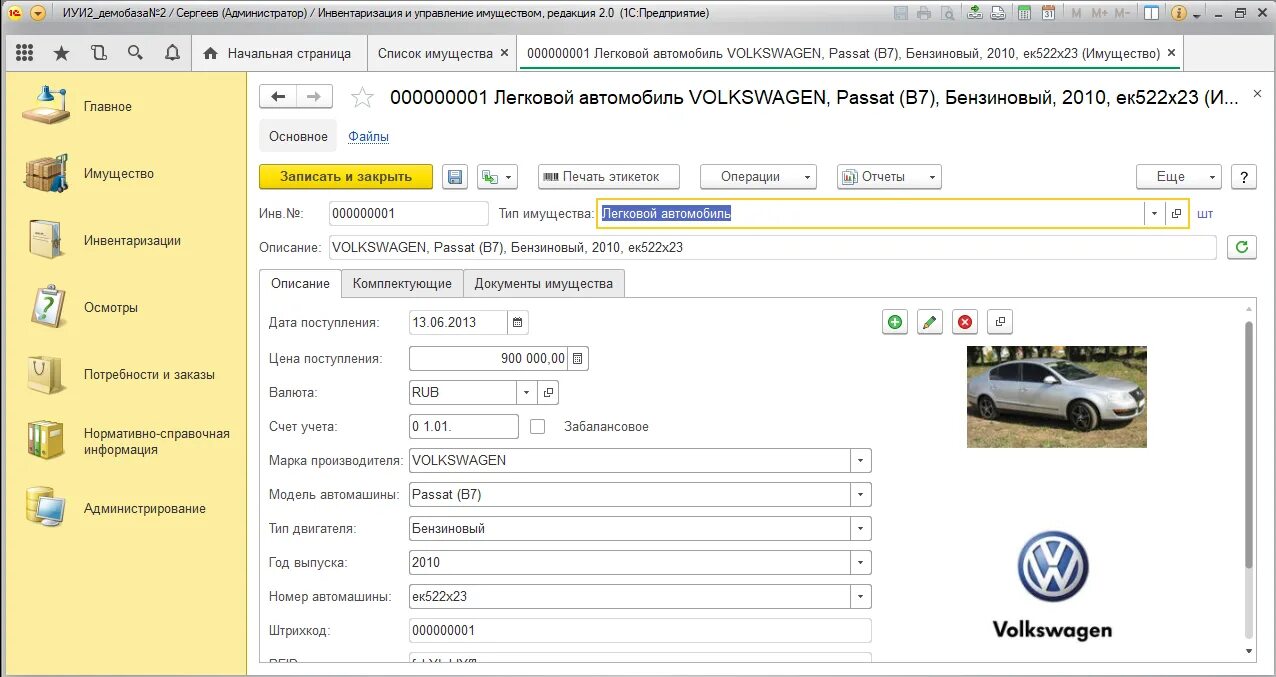The image size is (1276, 677).
Task: Open the Отчеты dropdown menu
Action: [889, 177]
